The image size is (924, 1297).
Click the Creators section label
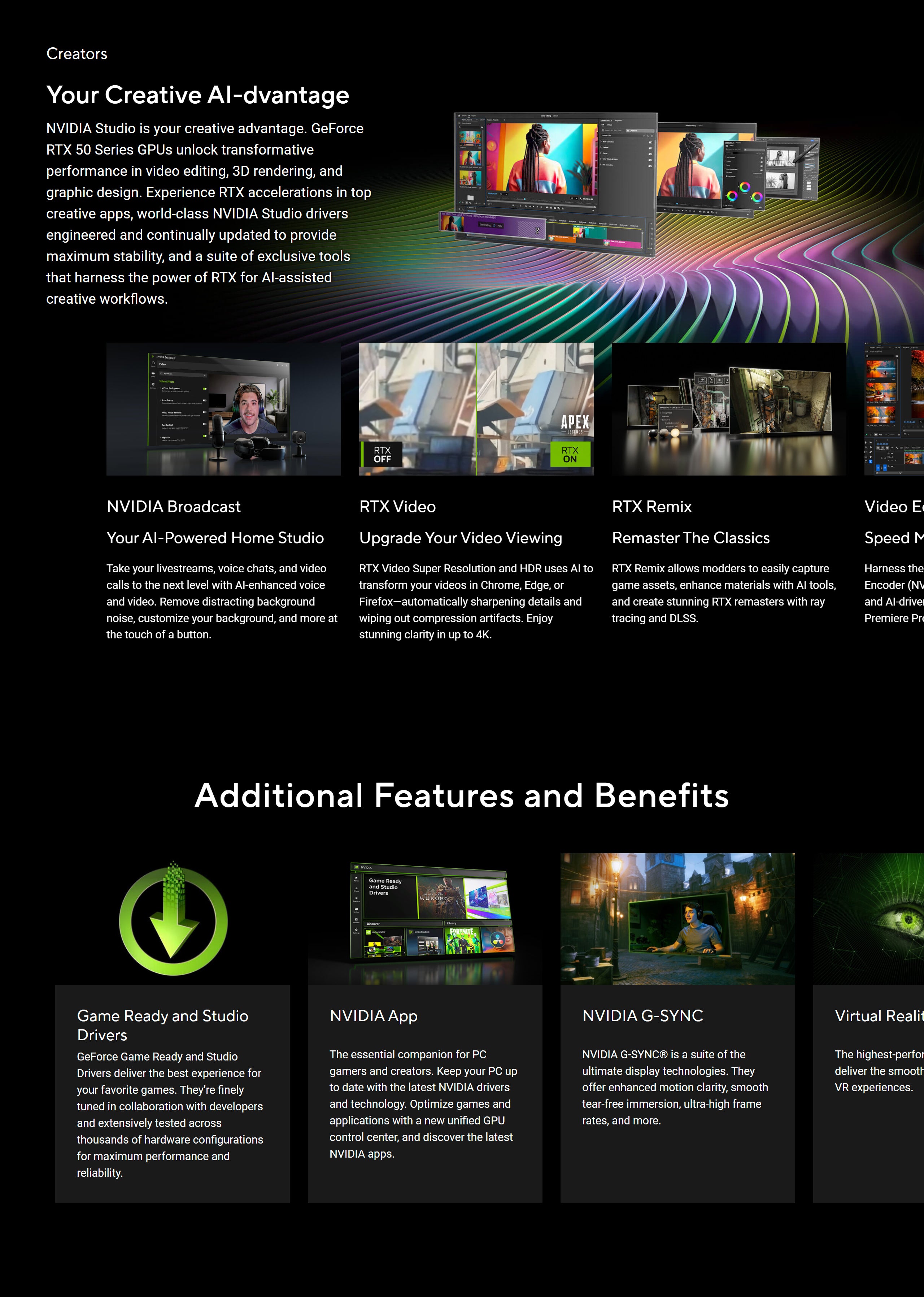click(77, 53)
